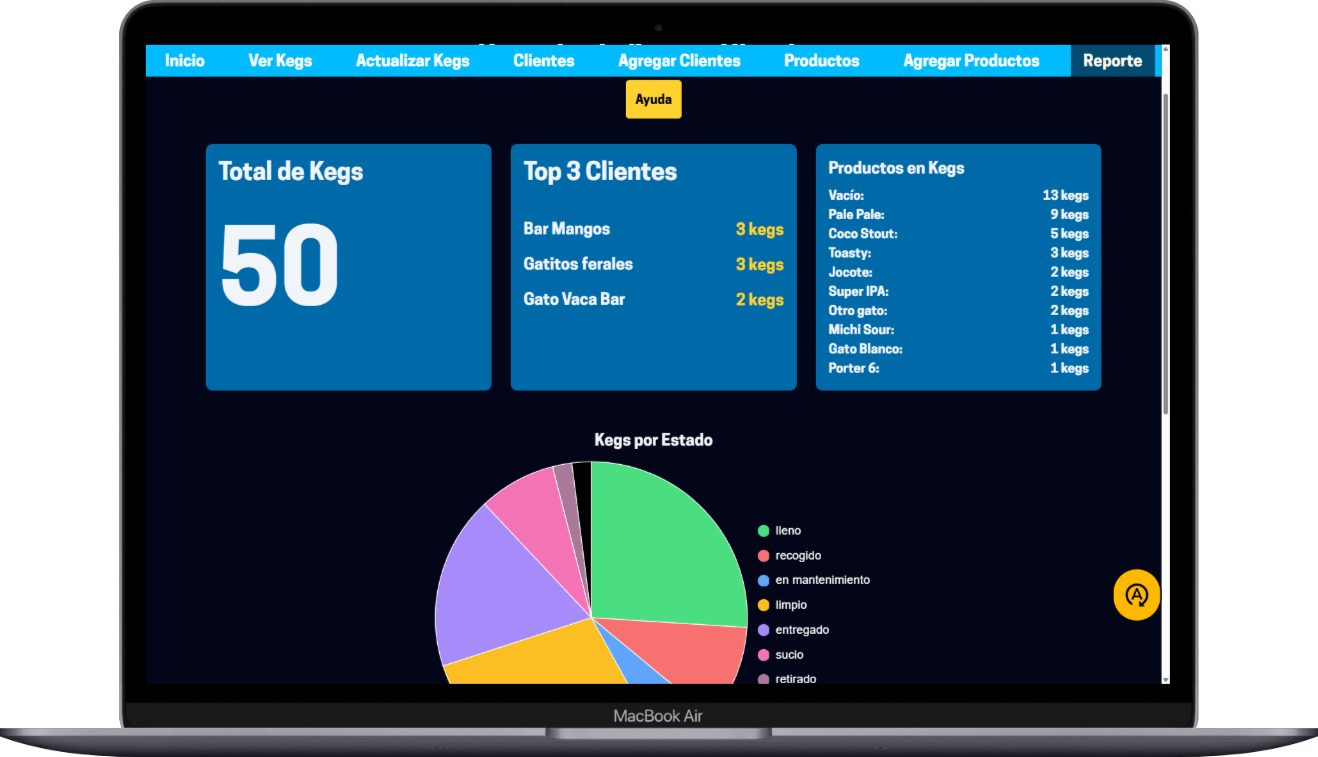Select Actualizar Kegs in the navigation bar
This screenshot has width=1318, height=757.
[x=413, y=60]
